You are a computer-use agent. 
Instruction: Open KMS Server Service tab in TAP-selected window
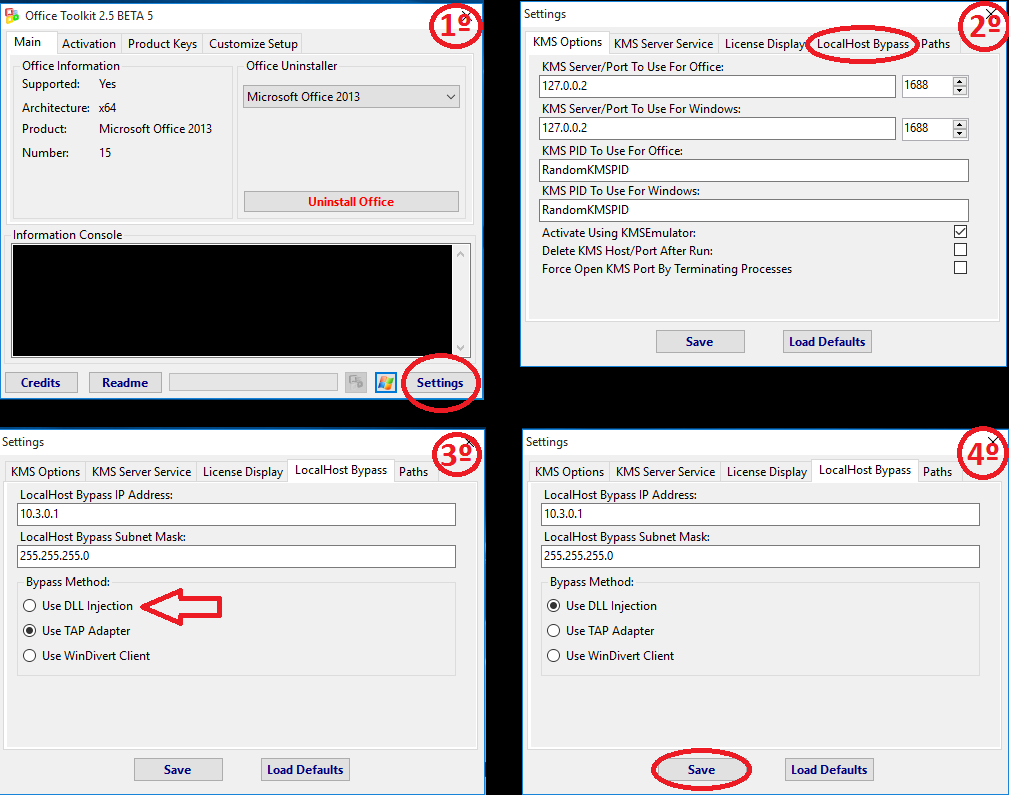pos(142,472)
